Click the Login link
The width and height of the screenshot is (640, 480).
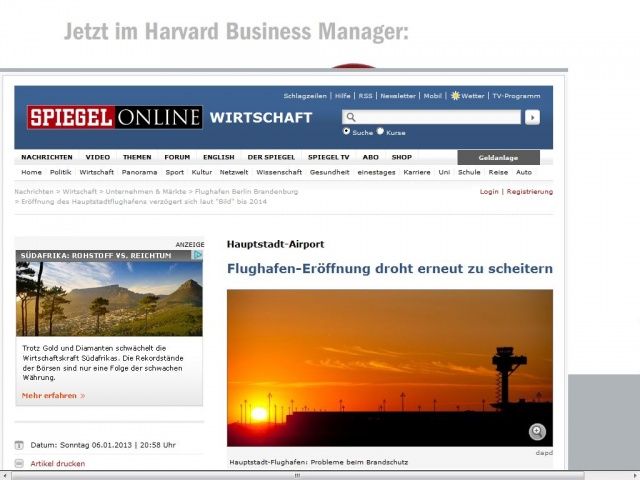pyautogui.click(x=489, y=191)
